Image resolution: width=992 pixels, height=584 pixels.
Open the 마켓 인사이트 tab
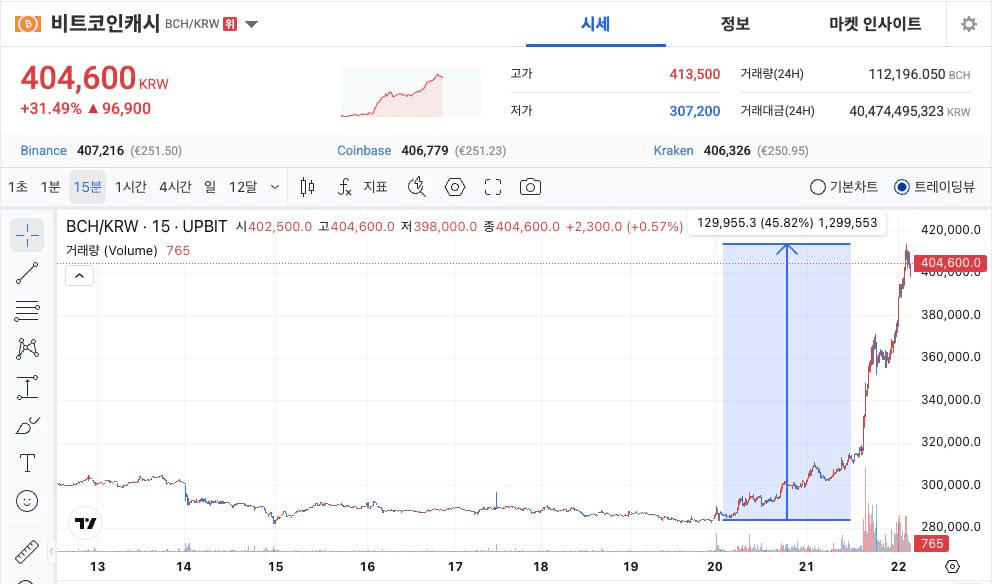click(875, 24)
